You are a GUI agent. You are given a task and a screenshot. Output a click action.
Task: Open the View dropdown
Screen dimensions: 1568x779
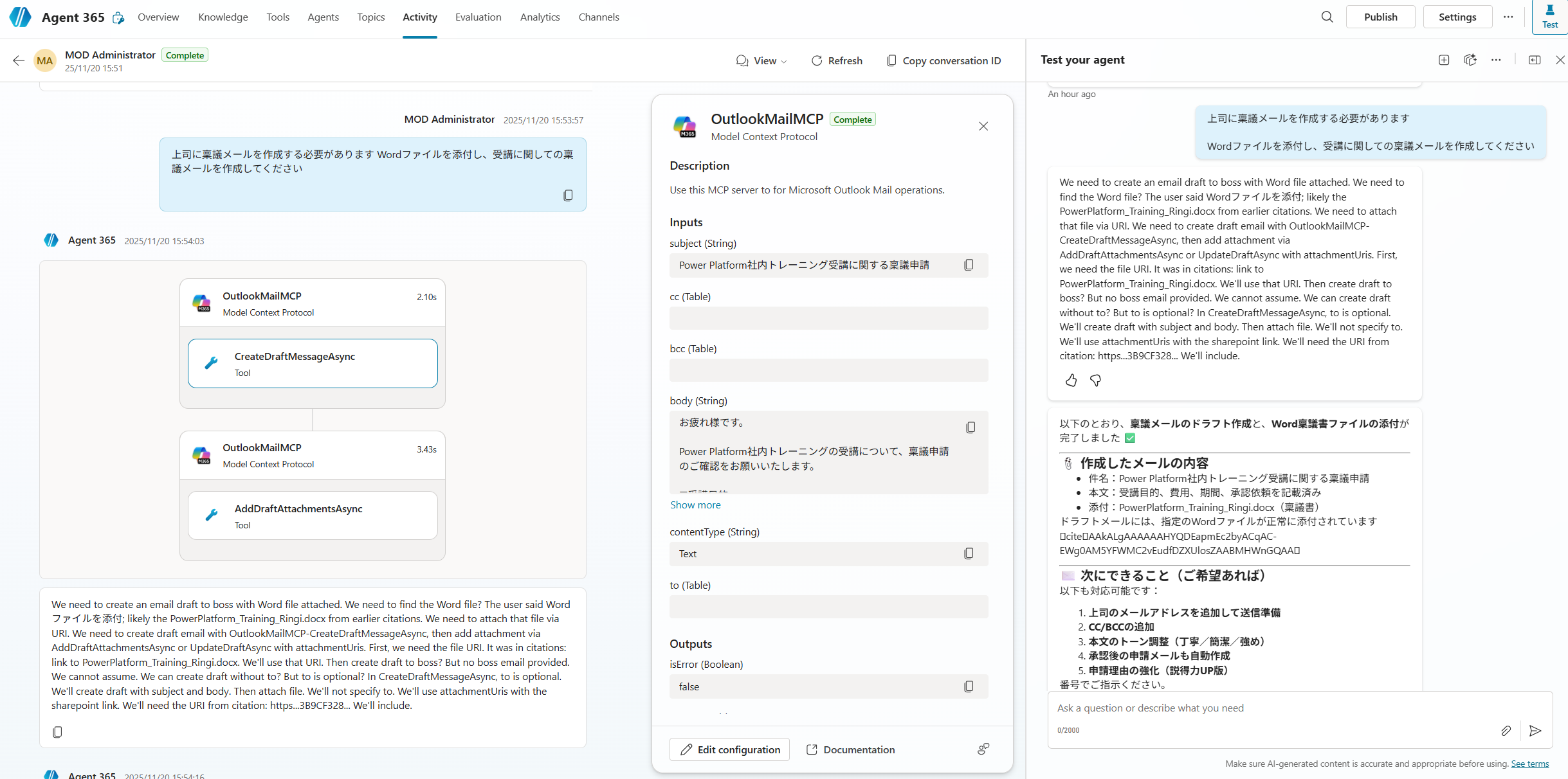761,60
